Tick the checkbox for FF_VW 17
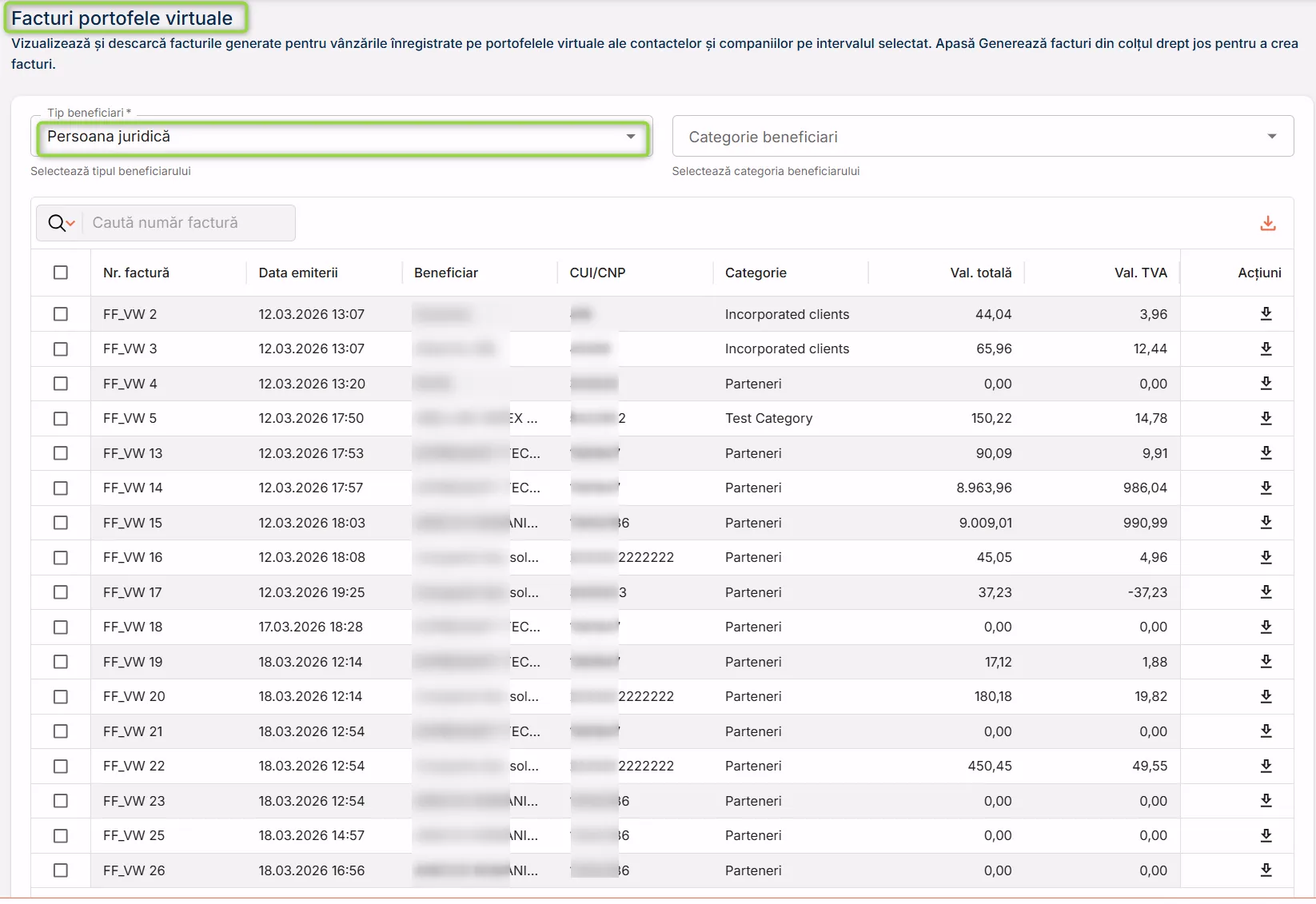 pyautogui.click(x=61, y=592)
